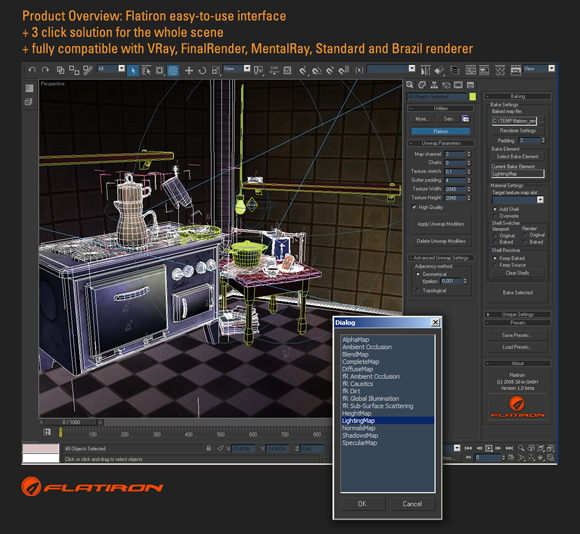Image resolution: width=580 pixels, height=534 pixels.
Task: Select the Geometrical adjacency radio button
Action: (x=418, y=274)
